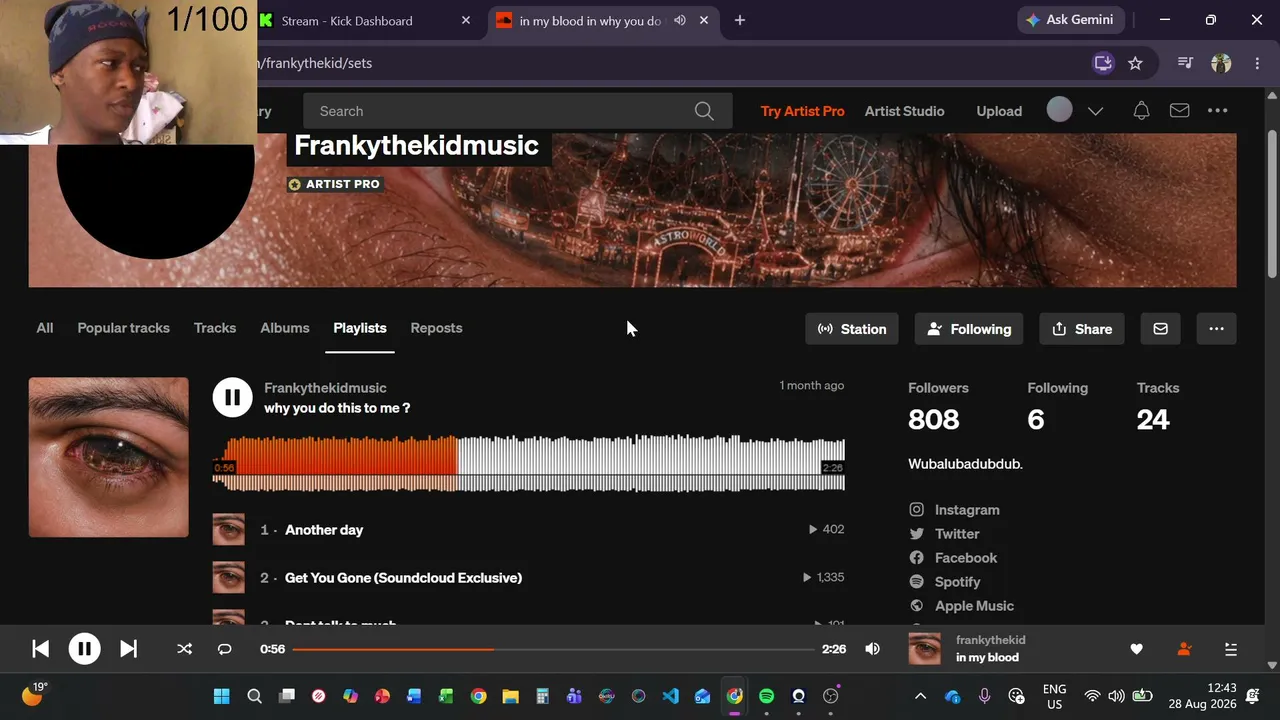Toggle the Following button
1280x720 pixels.
coord(969,329)
